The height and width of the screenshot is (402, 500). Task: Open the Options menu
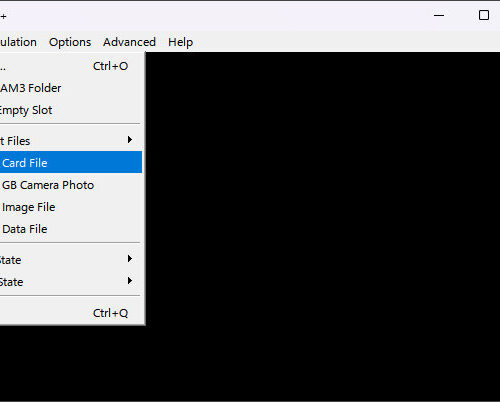(x=70, y=42)
